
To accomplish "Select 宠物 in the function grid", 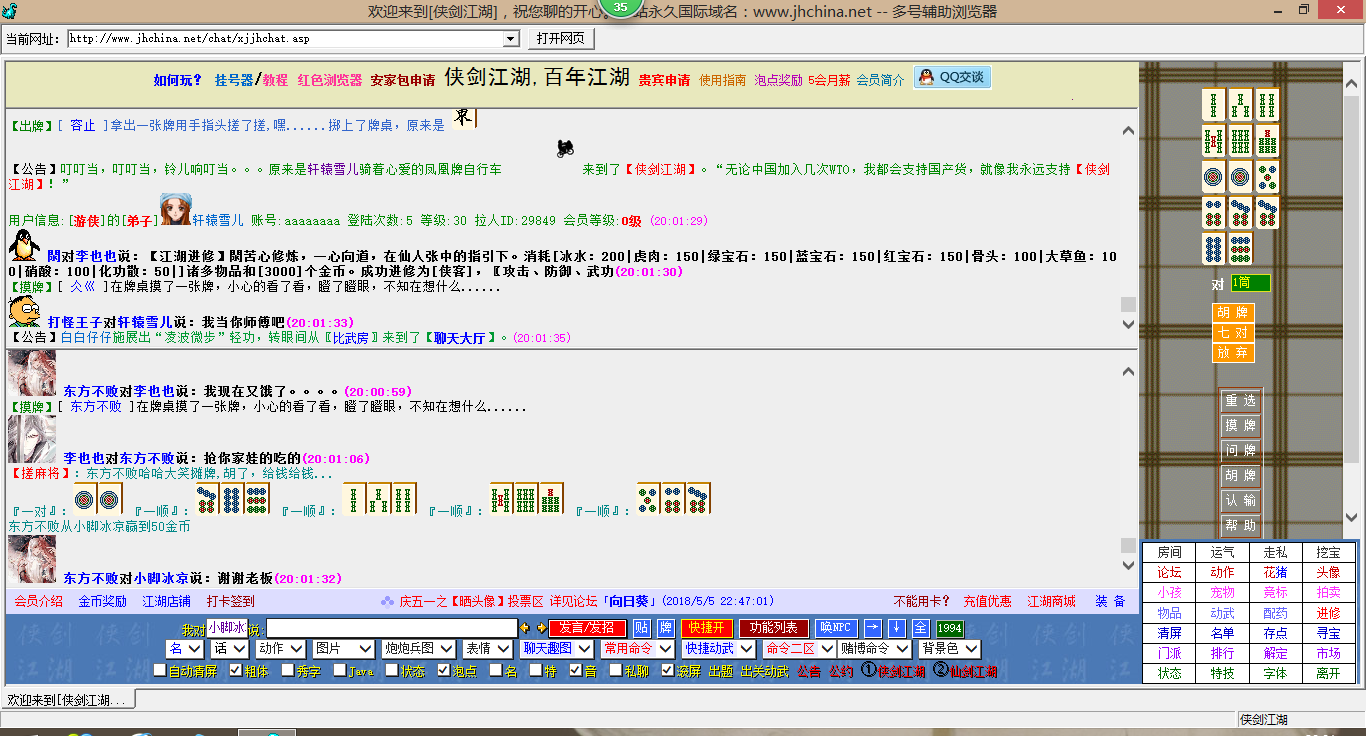I will coord(1222,593).
